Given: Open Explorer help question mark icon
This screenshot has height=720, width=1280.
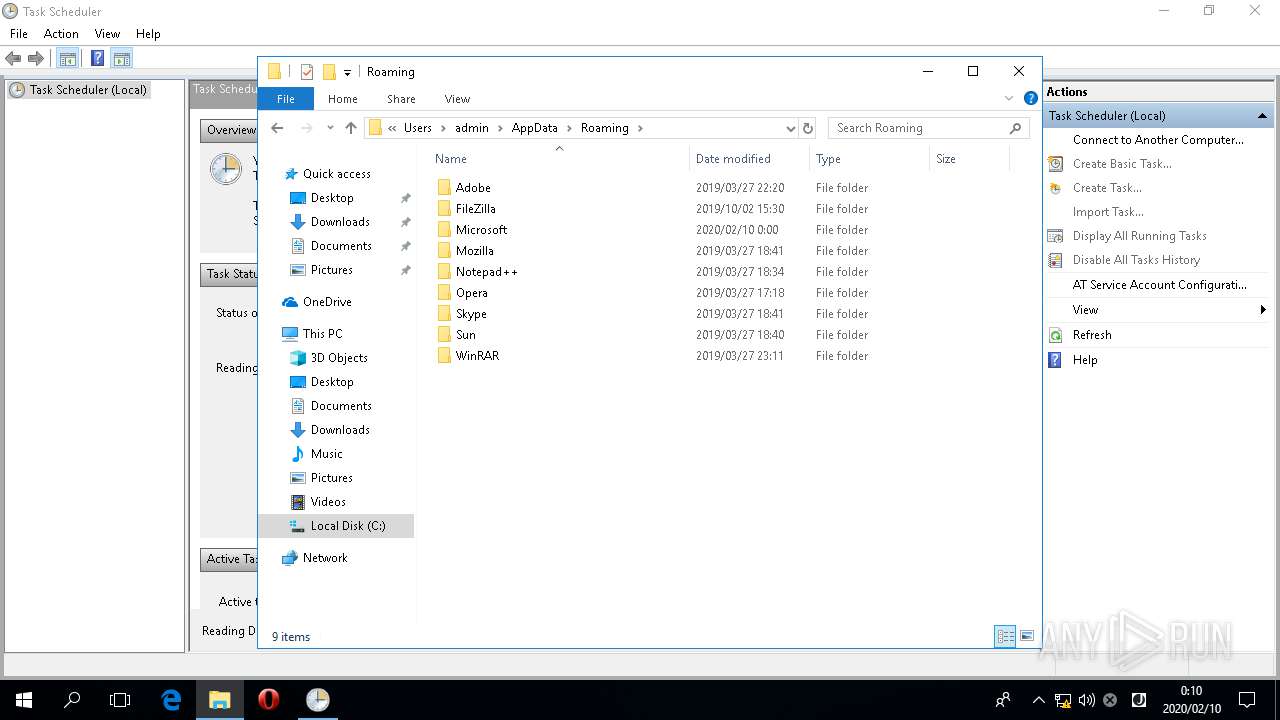Looking at the screenshot, I should pyautogui.click(x=1031, y=98).
